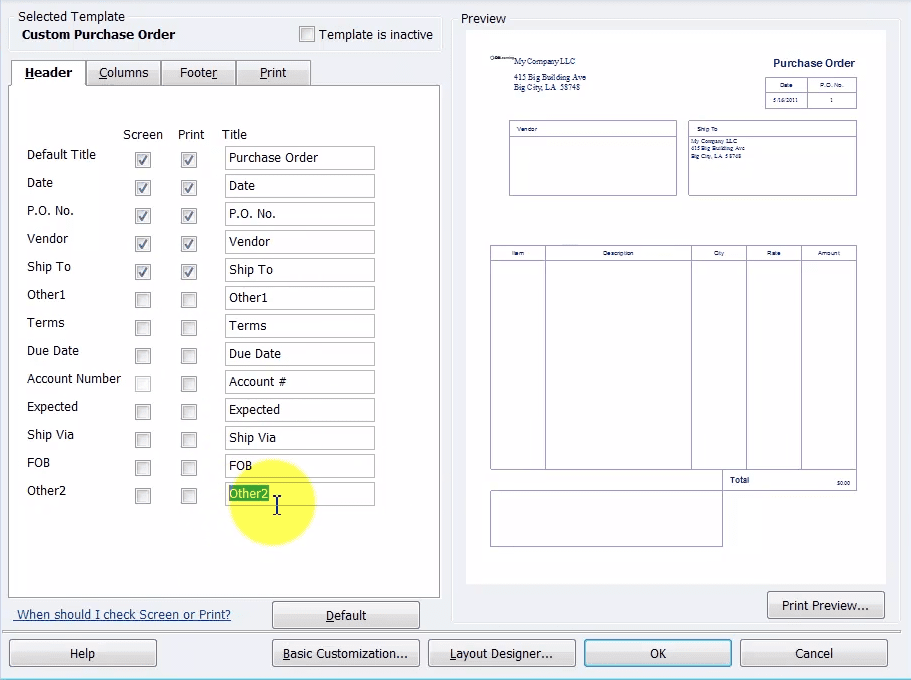
Task: Open the Screen or Print help link
Action: (x=124, y=615)
